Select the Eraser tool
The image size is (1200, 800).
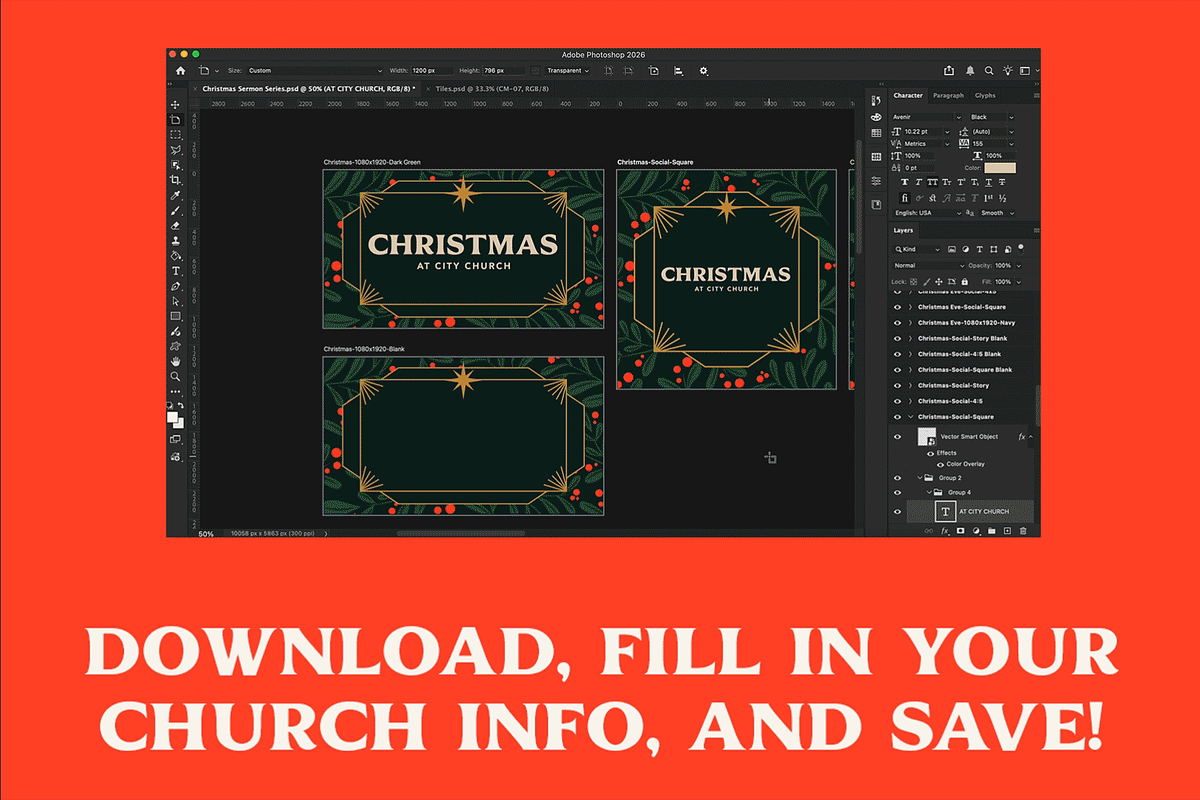click(176, 226)
